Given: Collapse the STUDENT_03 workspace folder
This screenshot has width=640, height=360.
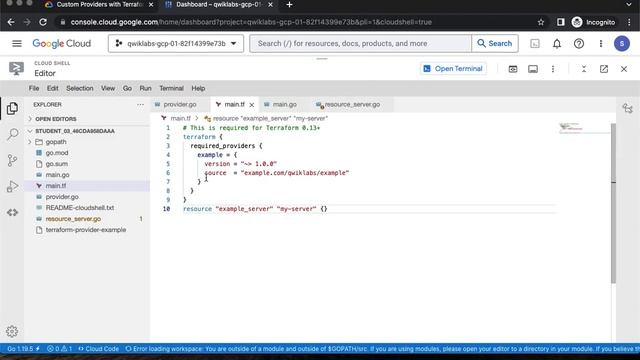Looking at the screenshot, I should [75, 131].
